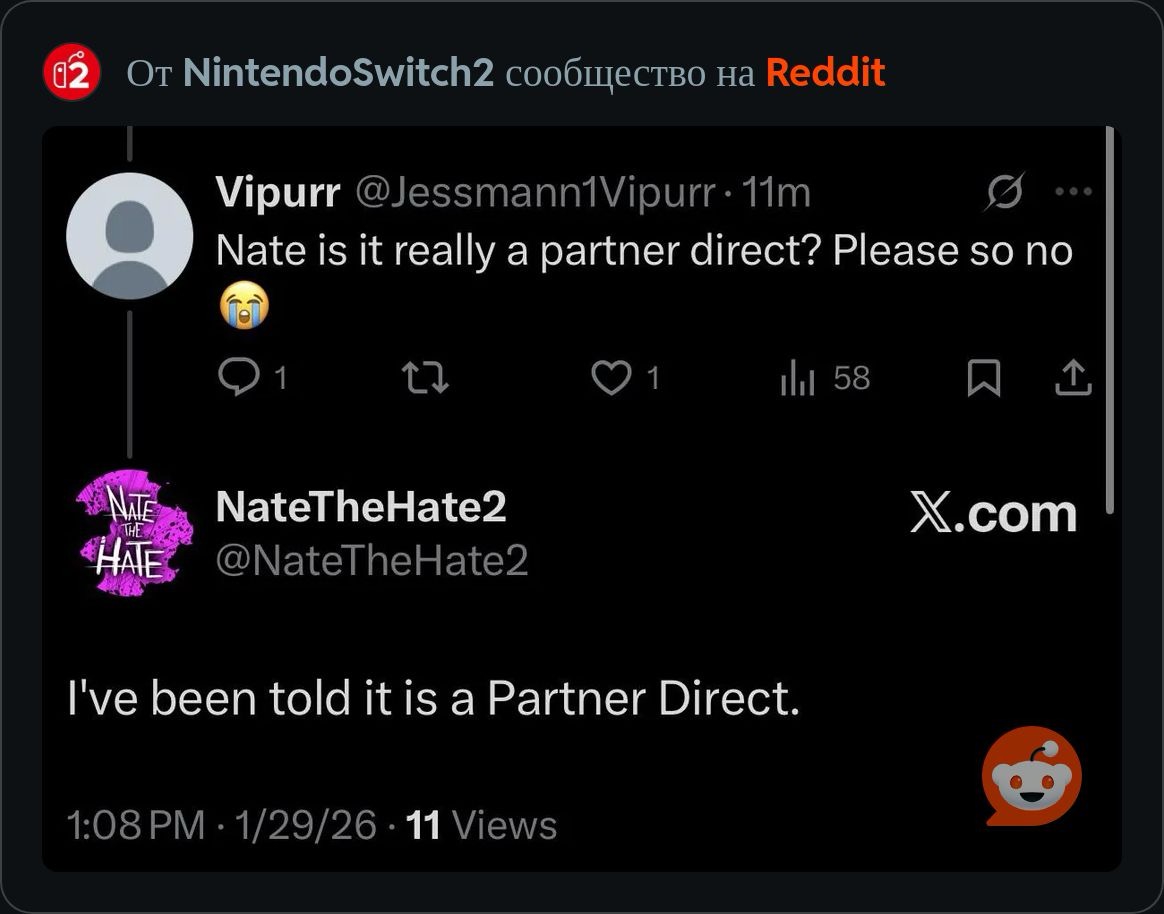1164x914 pixels.
Task: Open the three-dot more options menu
Action: (1073, 192)
